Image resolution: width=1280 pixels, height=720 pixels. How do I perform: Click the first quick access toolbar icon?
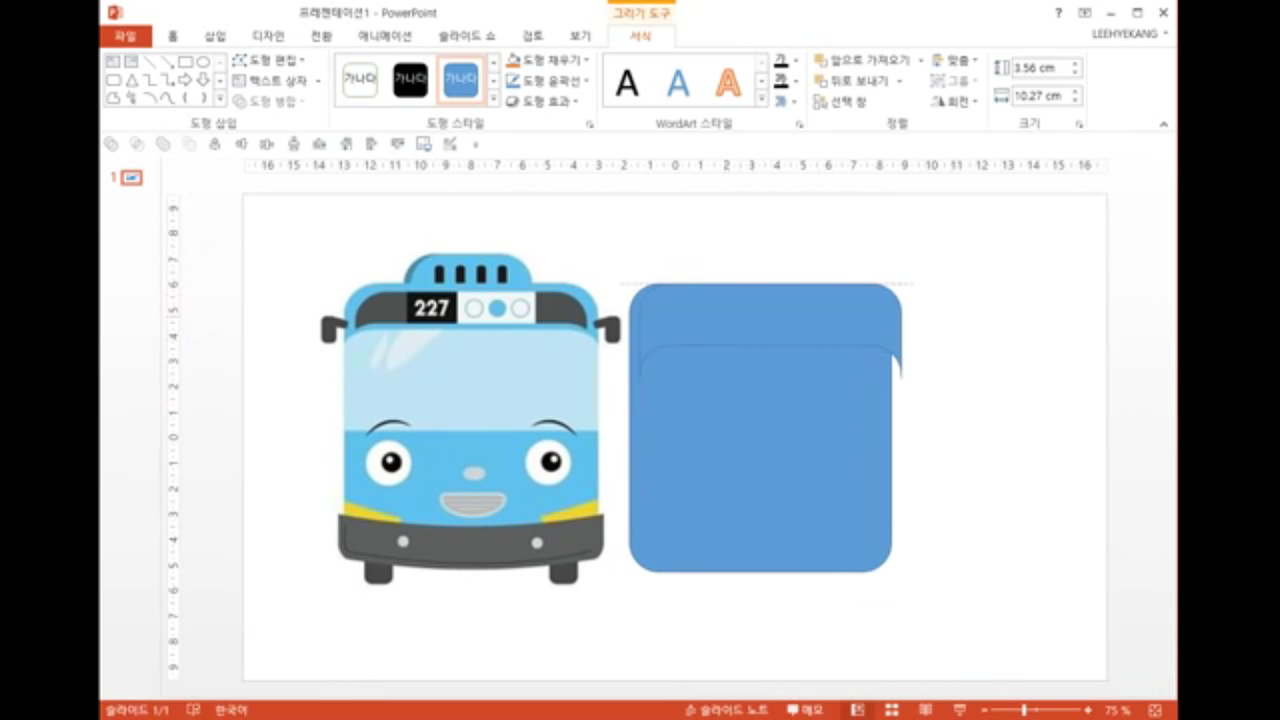[x=112, y=144]
